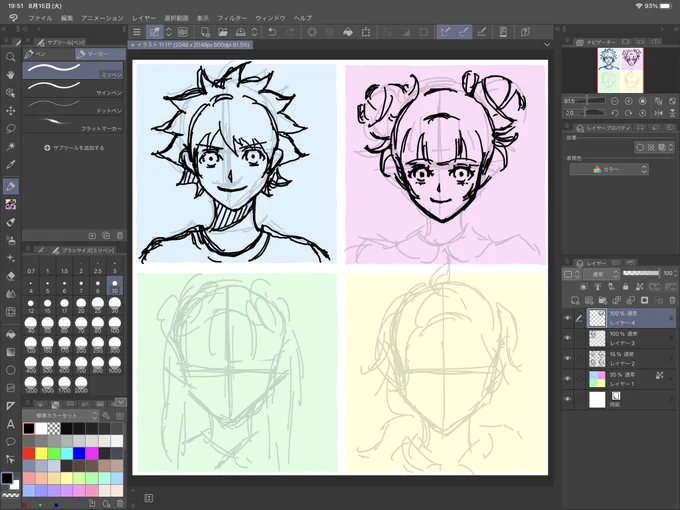Select the ドットペン sub tool
This screenshot has width=680, height=510.
coord(73,106)
